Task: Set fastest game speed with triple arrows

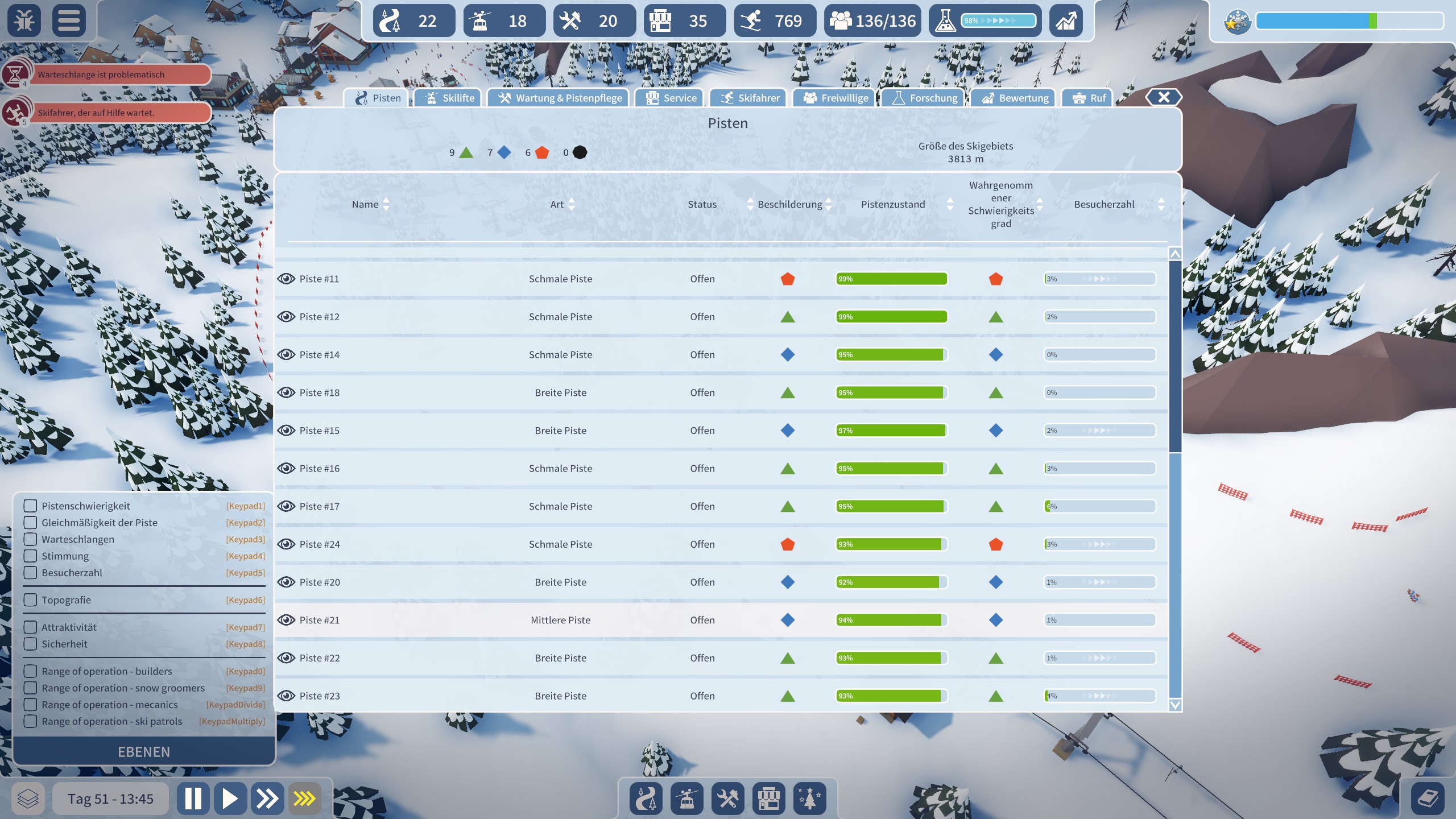Action: (x=304, y=799)
